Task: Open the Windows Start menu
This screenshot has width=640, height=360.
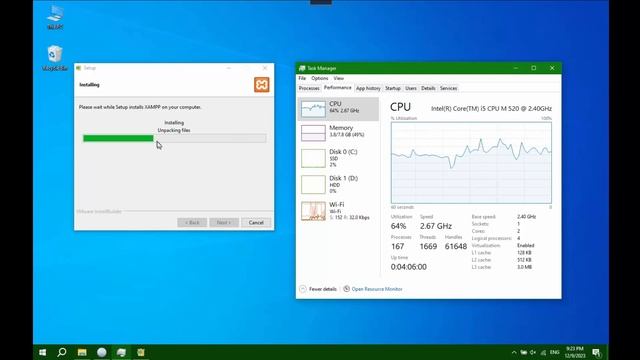Action: tap(42, 352)
